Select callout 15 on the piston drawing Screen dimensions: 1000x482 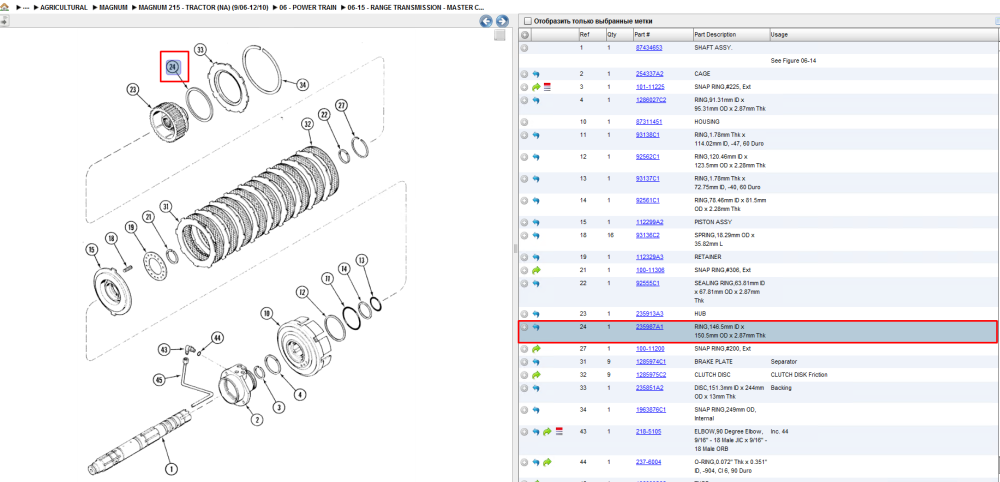92,249
